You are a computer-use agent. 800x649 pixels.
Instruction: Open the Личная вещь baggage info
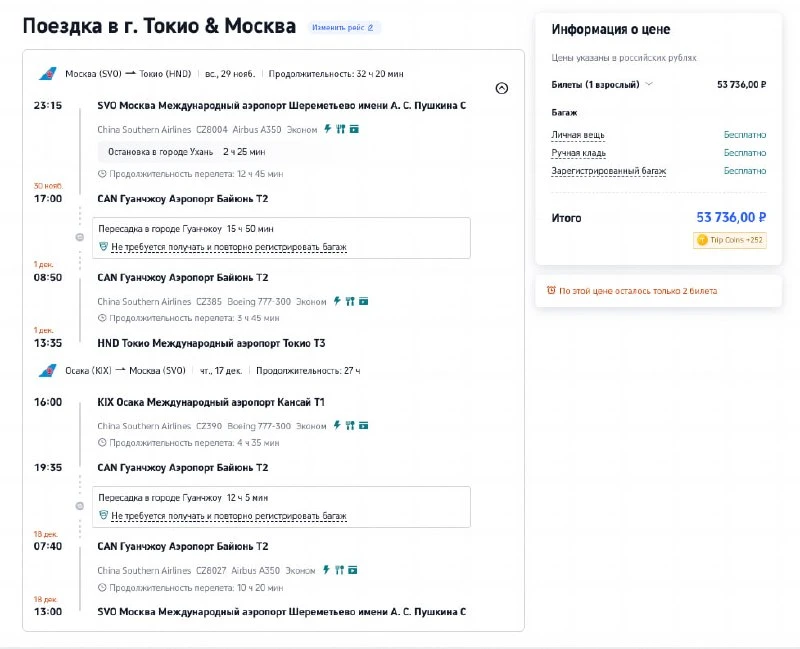point(578,135)
